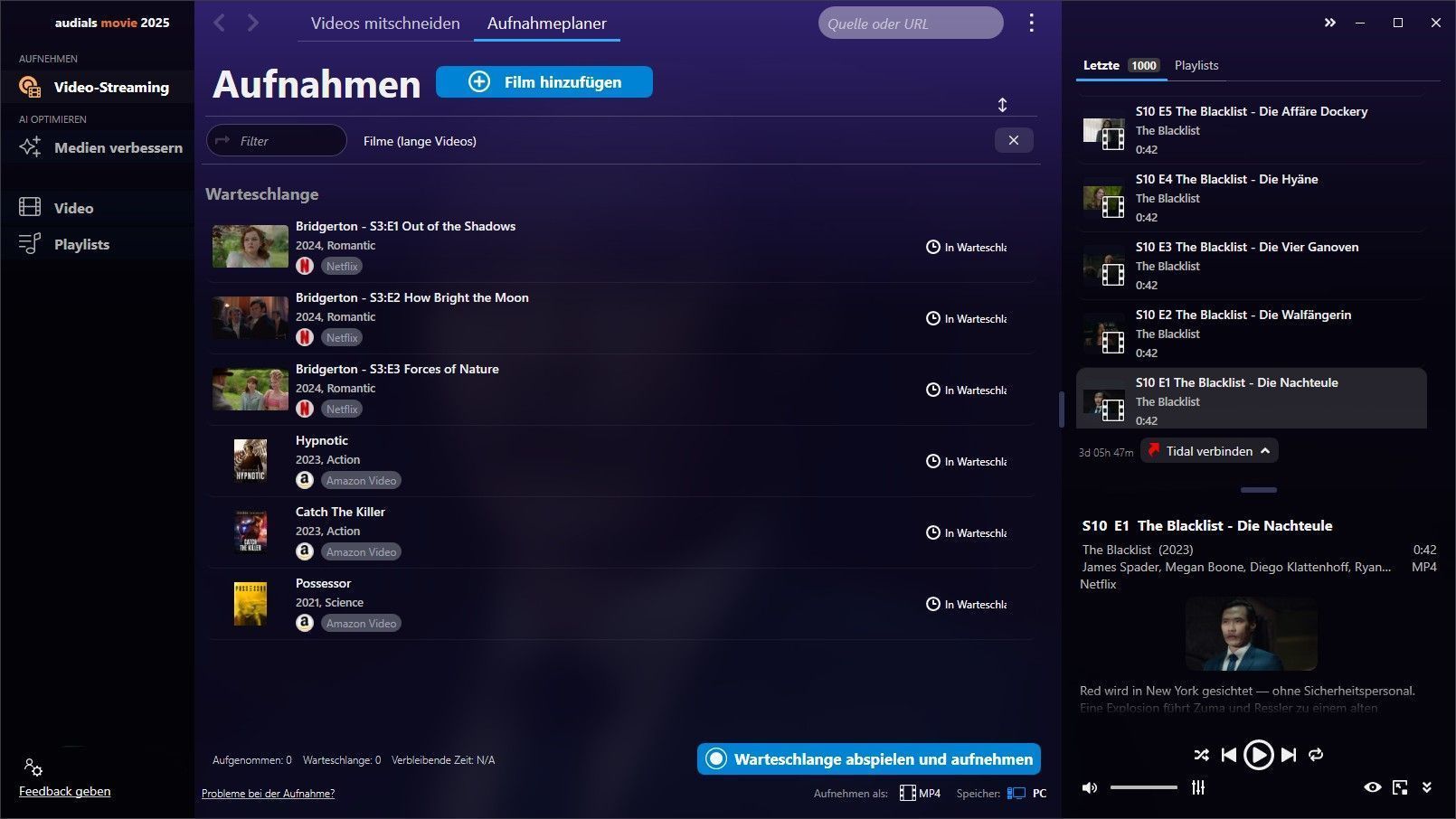This screenshot has width=1456, height=819.
Task: Toggle the video preview eye icon
Action: pyautogui.click(x=1372, y=787)
